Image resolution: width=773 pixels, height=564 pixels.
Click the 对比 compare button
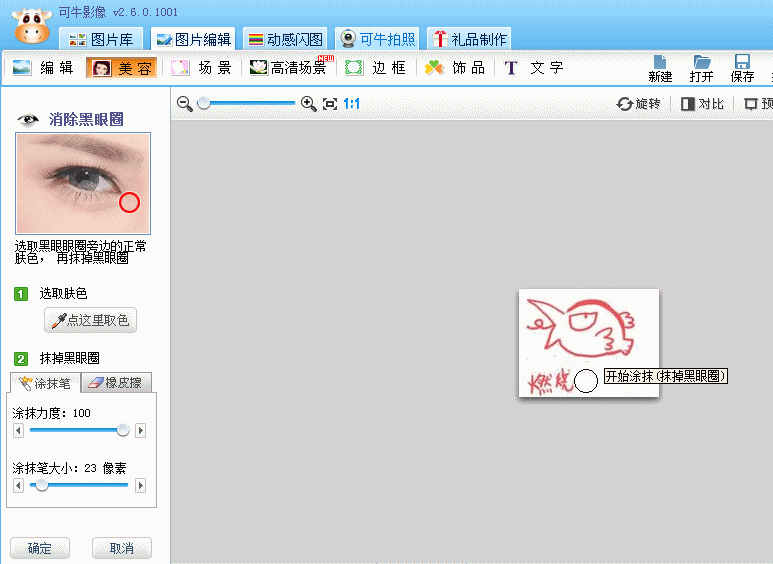(703, 104)
